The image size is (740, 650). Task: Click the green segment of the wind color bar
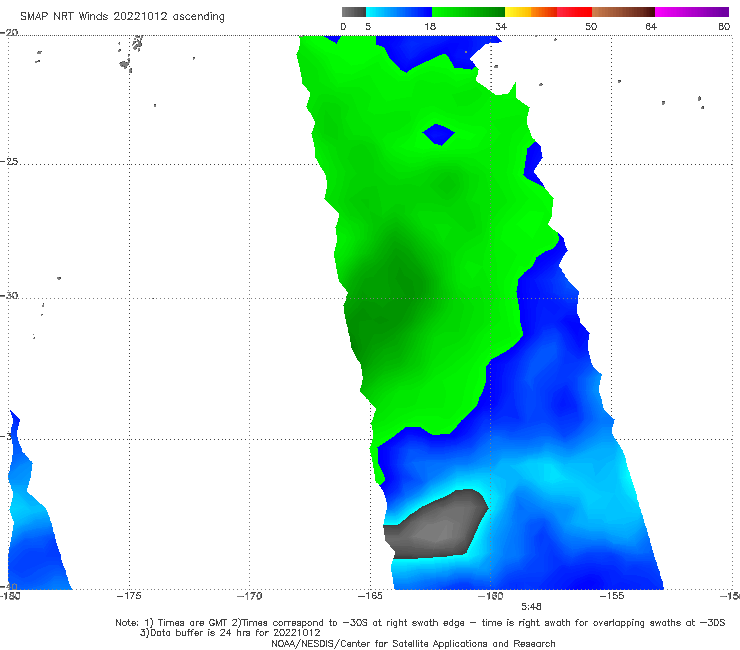pos(468,12)
